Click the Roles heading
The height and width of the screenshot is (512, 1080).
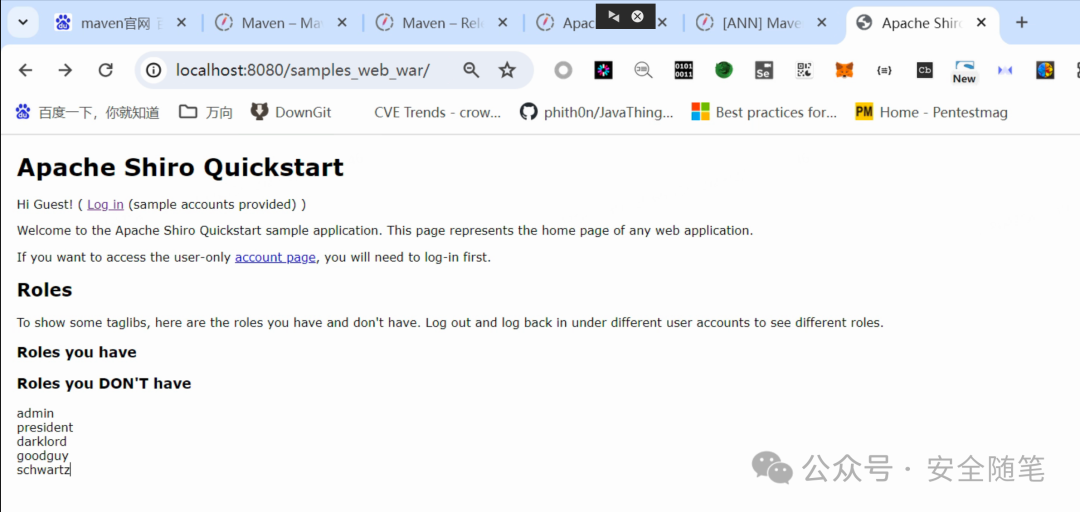[x=44, y=290]
